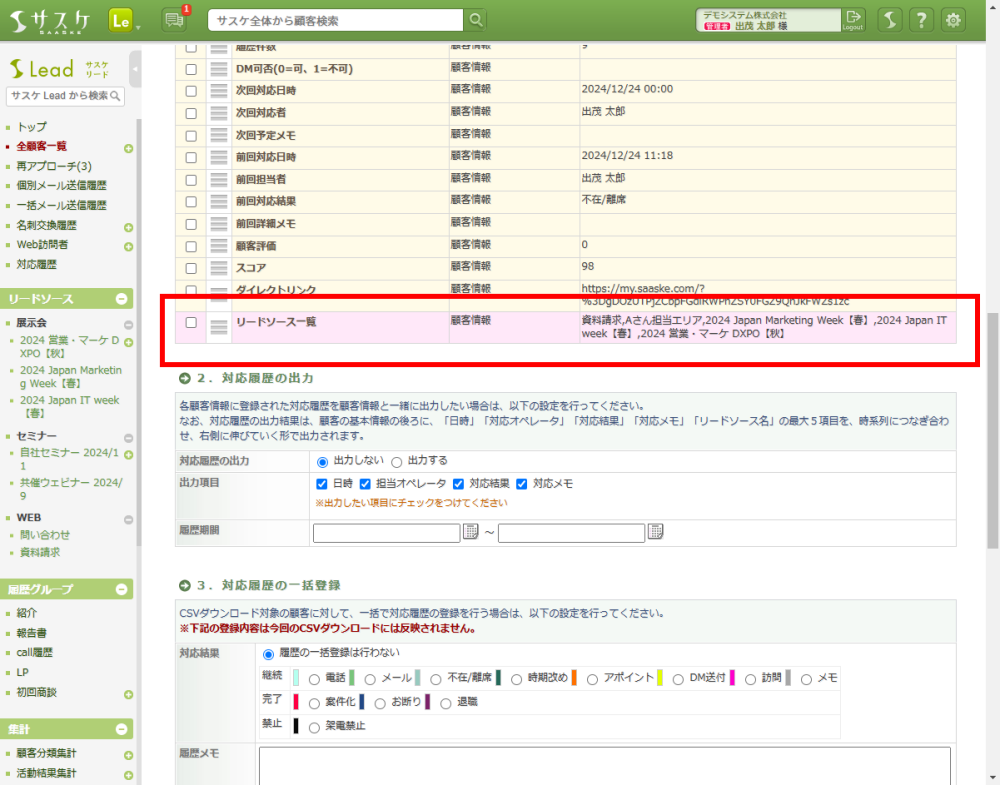This screenshot has width=1000, height=785.
Task: Open 再アプローチ(3) in sidebar menu
Action: [54, 166]
